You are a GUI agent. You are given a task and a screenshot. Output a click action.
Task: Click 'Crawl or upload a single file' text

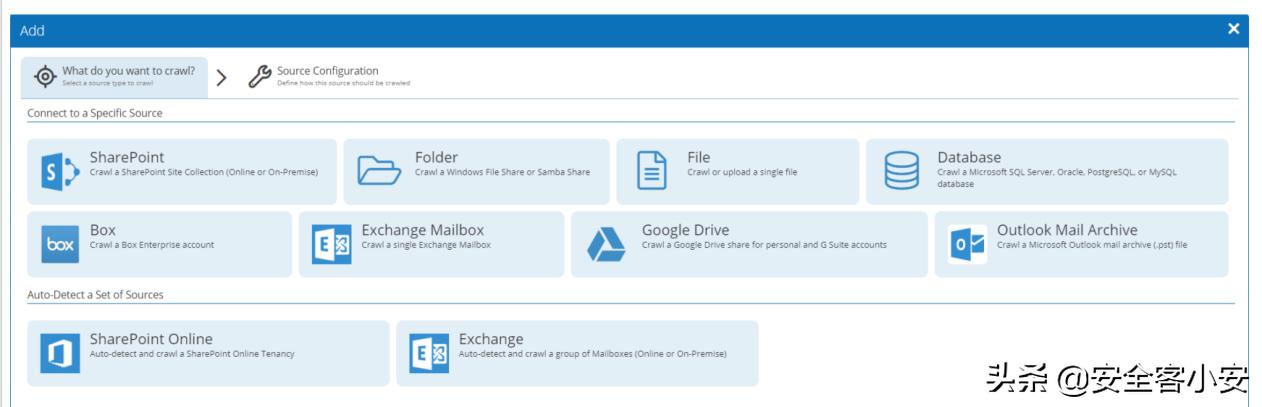point(742,172)
